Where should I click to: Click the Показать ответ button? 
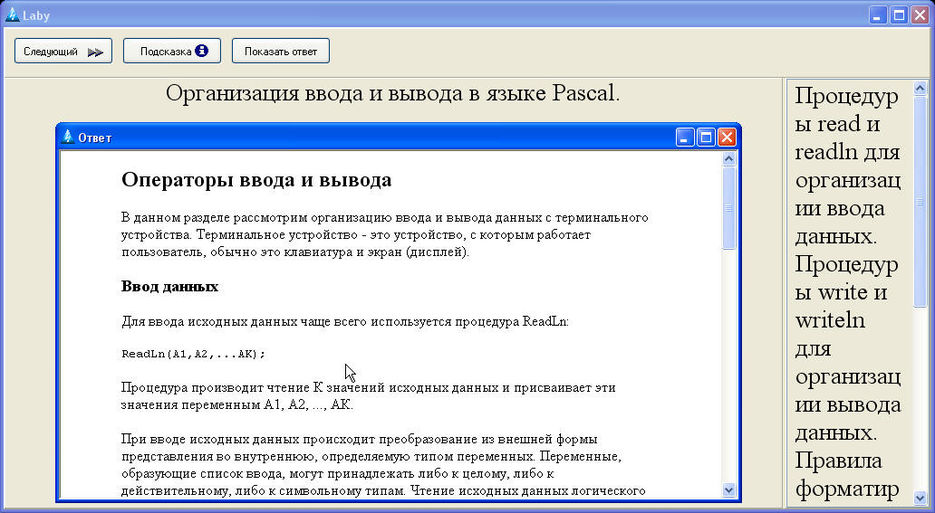pos(280,51)
